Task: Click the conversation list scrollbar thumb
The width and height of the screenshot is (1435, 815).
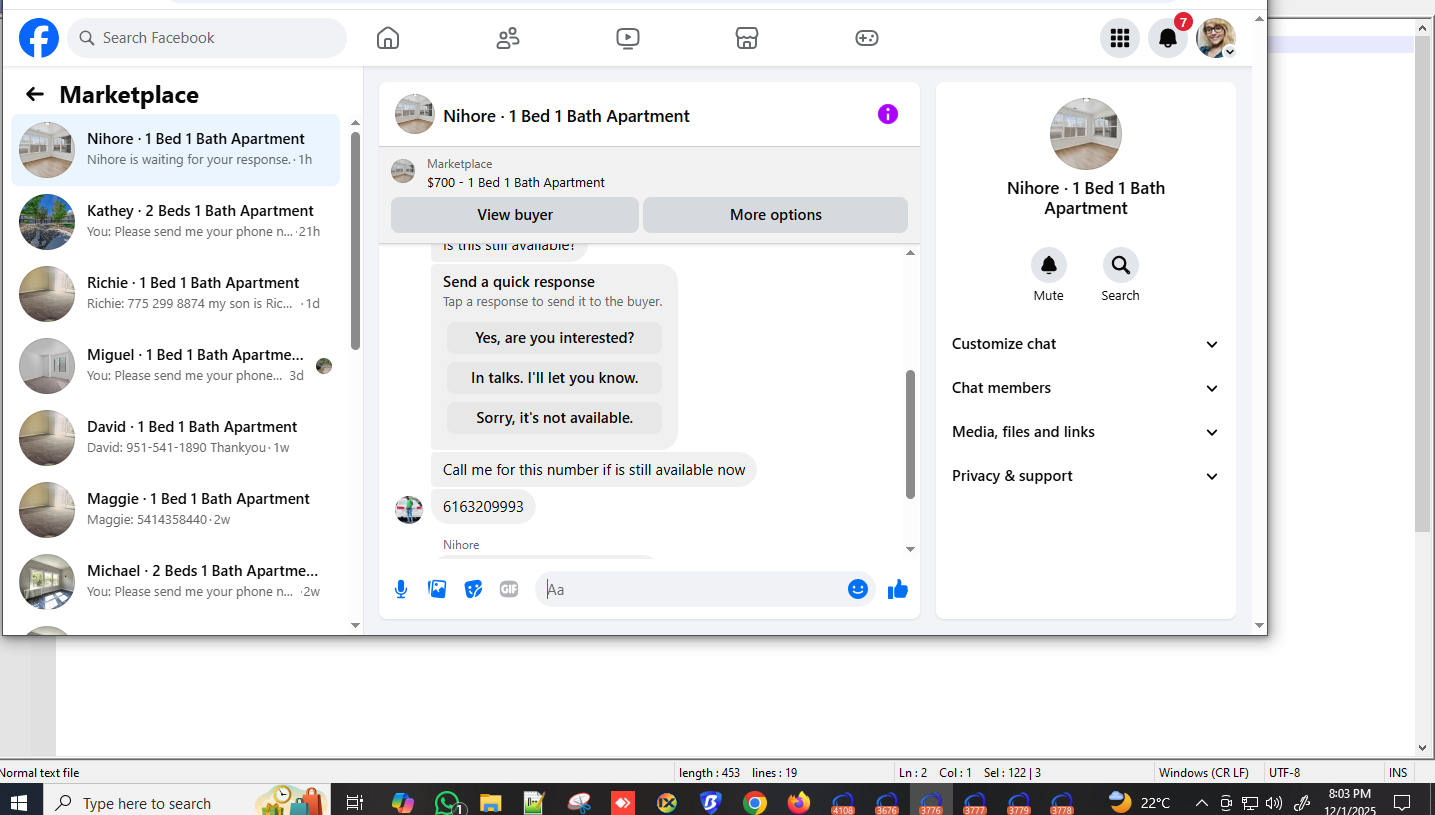Action: pyautogui.click(x=355, y=240)
